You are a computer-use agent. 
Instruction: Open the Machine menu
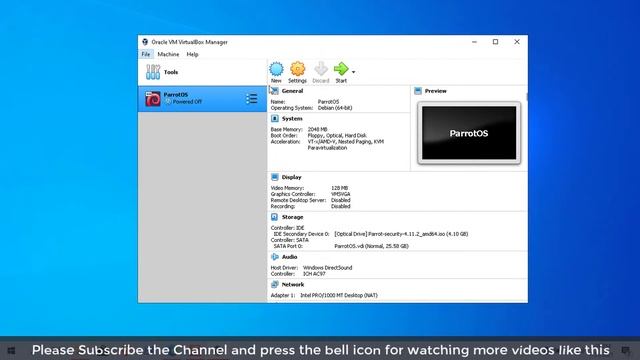pos(168,54)
